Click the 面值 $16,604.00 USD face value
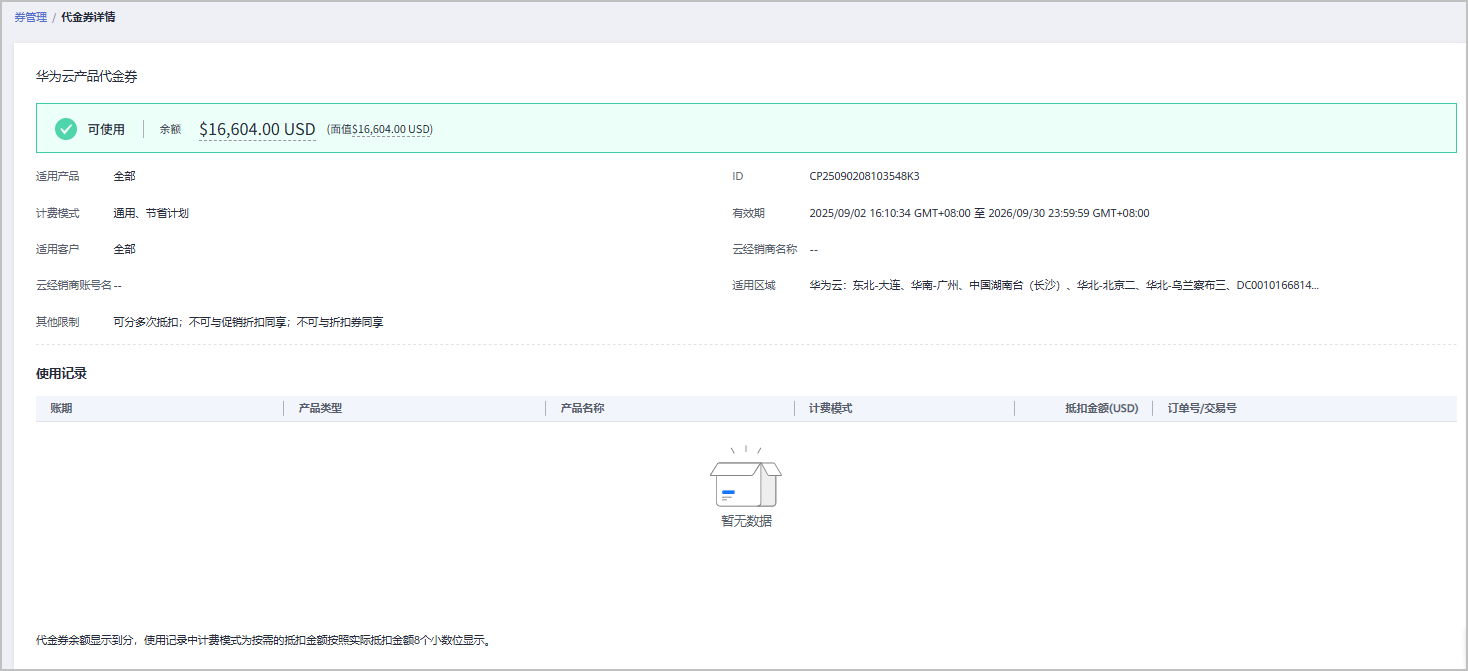The image size is (1468, 671). point(391,129)
